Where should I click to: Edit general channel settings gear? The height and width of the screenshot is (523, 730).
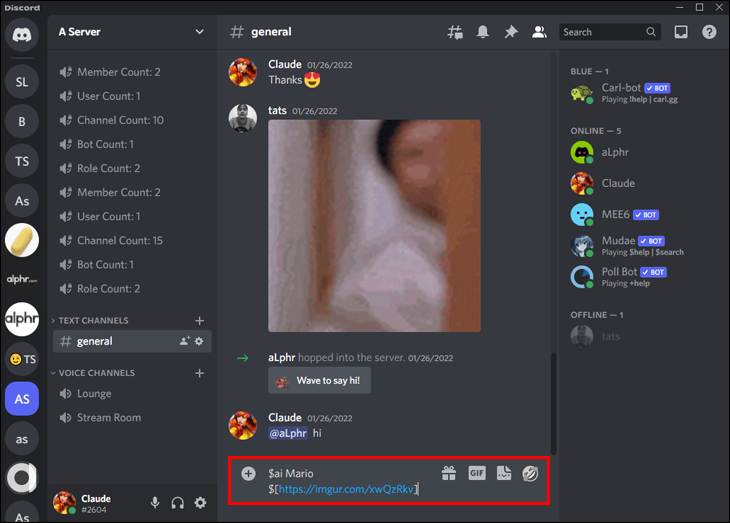[199, 341]
